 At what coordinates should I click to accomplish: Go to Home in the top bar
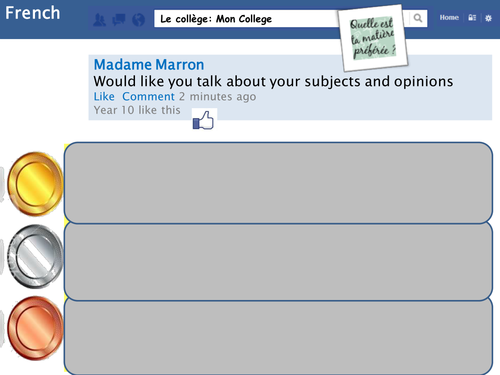tap(449, 17)
